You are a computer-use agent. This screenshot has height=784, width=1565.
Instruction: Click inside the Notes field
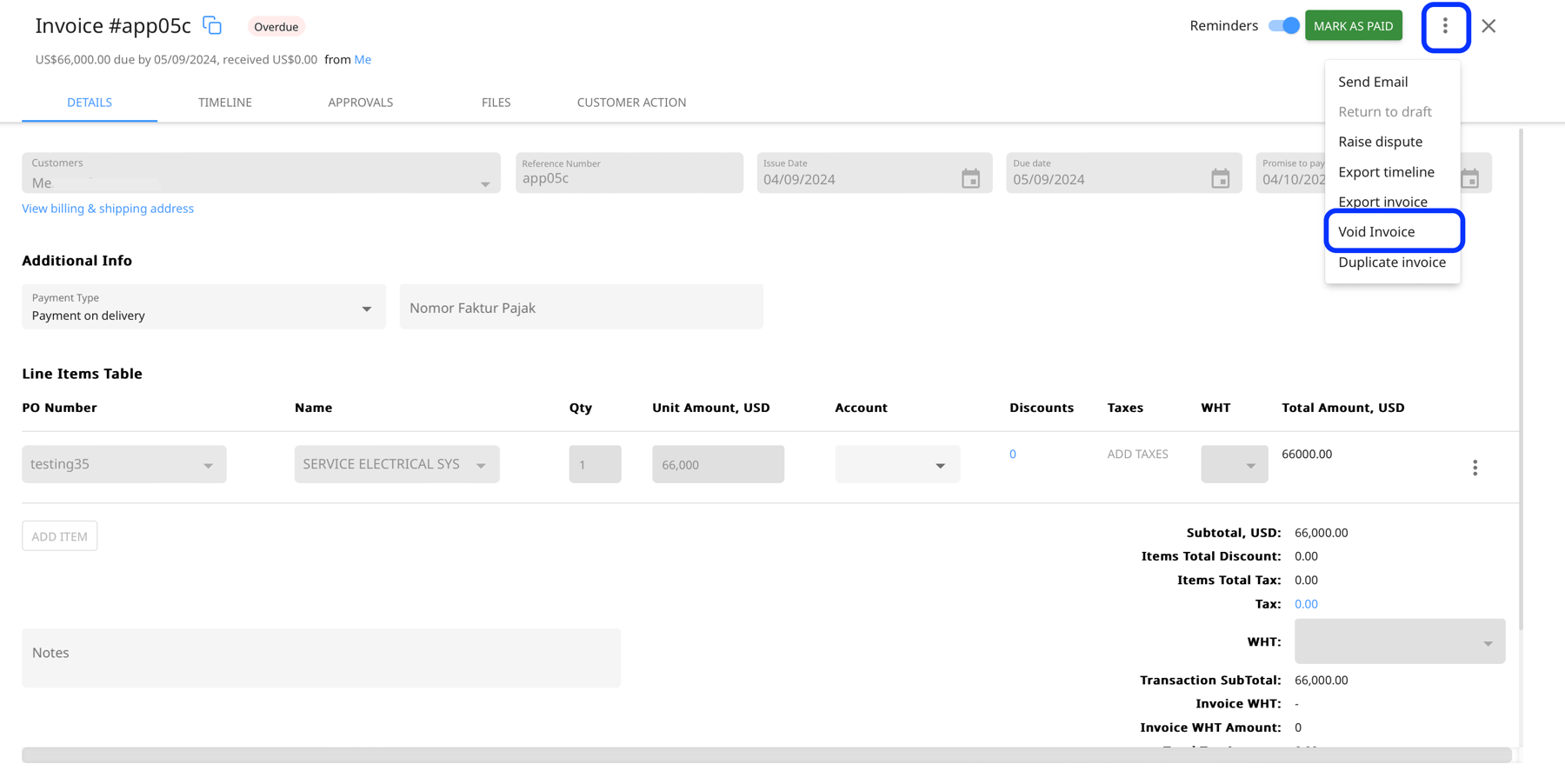coord(322,658)
